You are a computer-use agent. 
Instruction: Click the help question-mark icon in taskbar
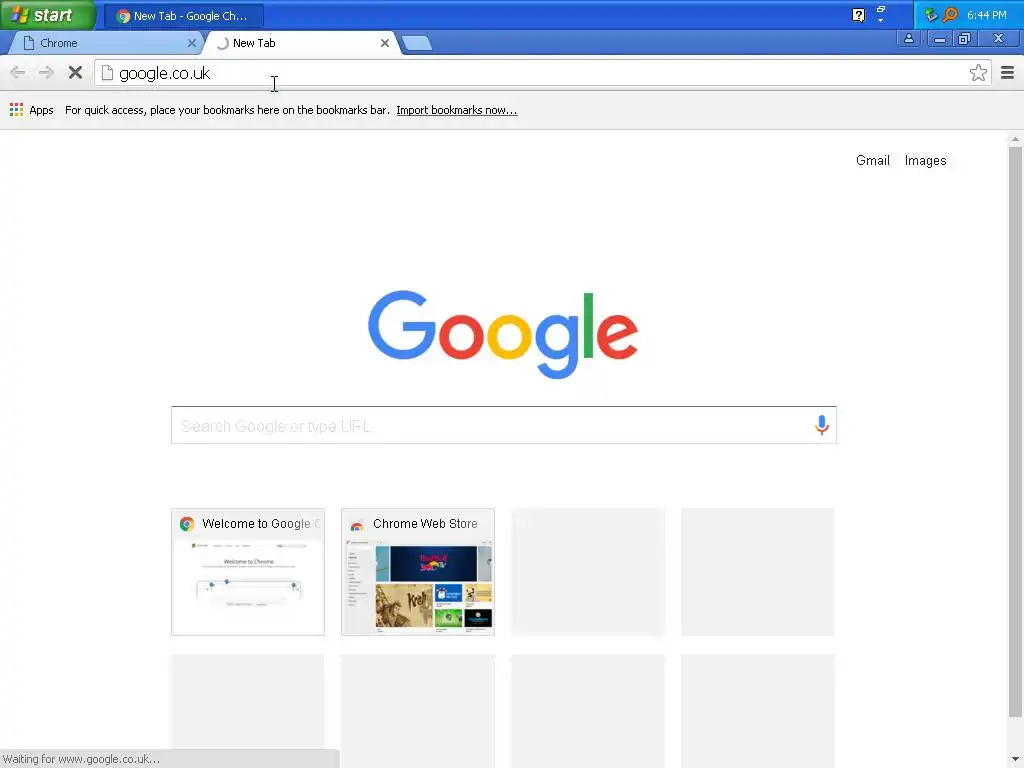coord(858,15)
